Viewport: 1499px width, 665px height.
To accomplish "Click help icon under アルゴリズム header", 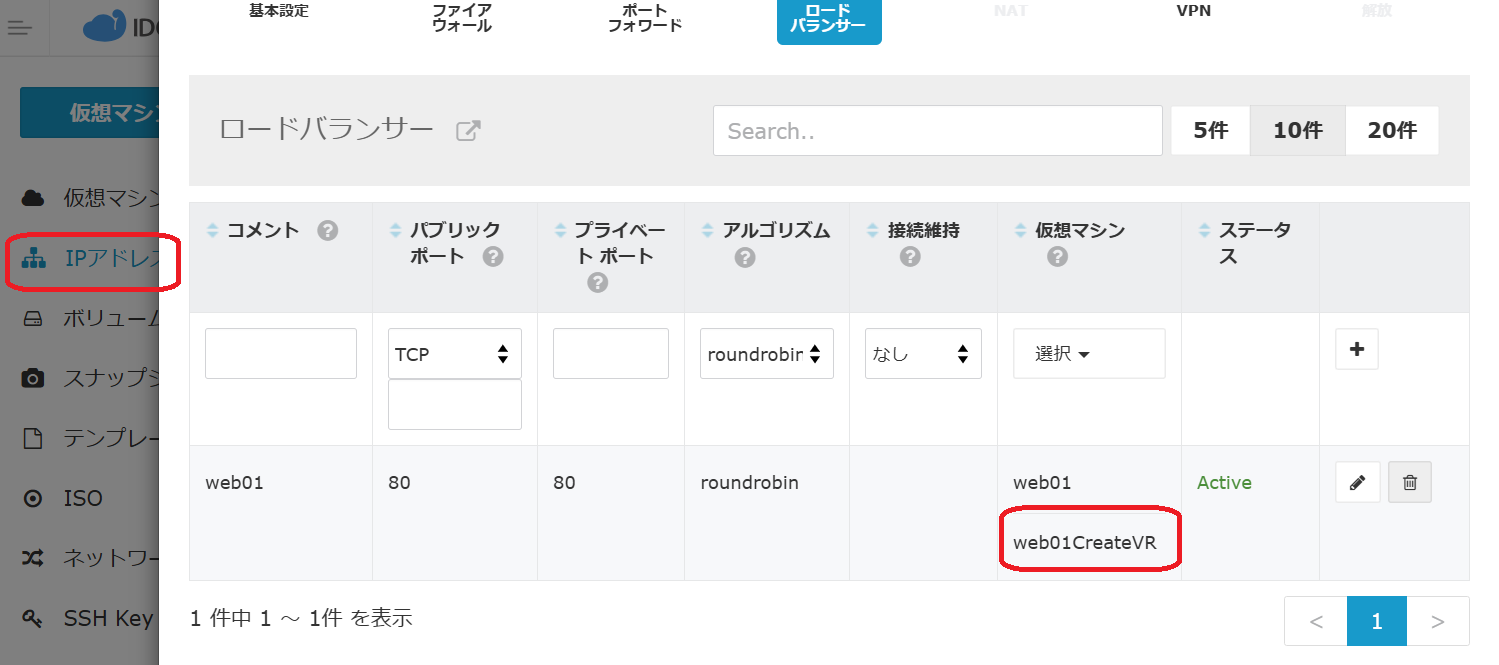I will pos(744,258).
